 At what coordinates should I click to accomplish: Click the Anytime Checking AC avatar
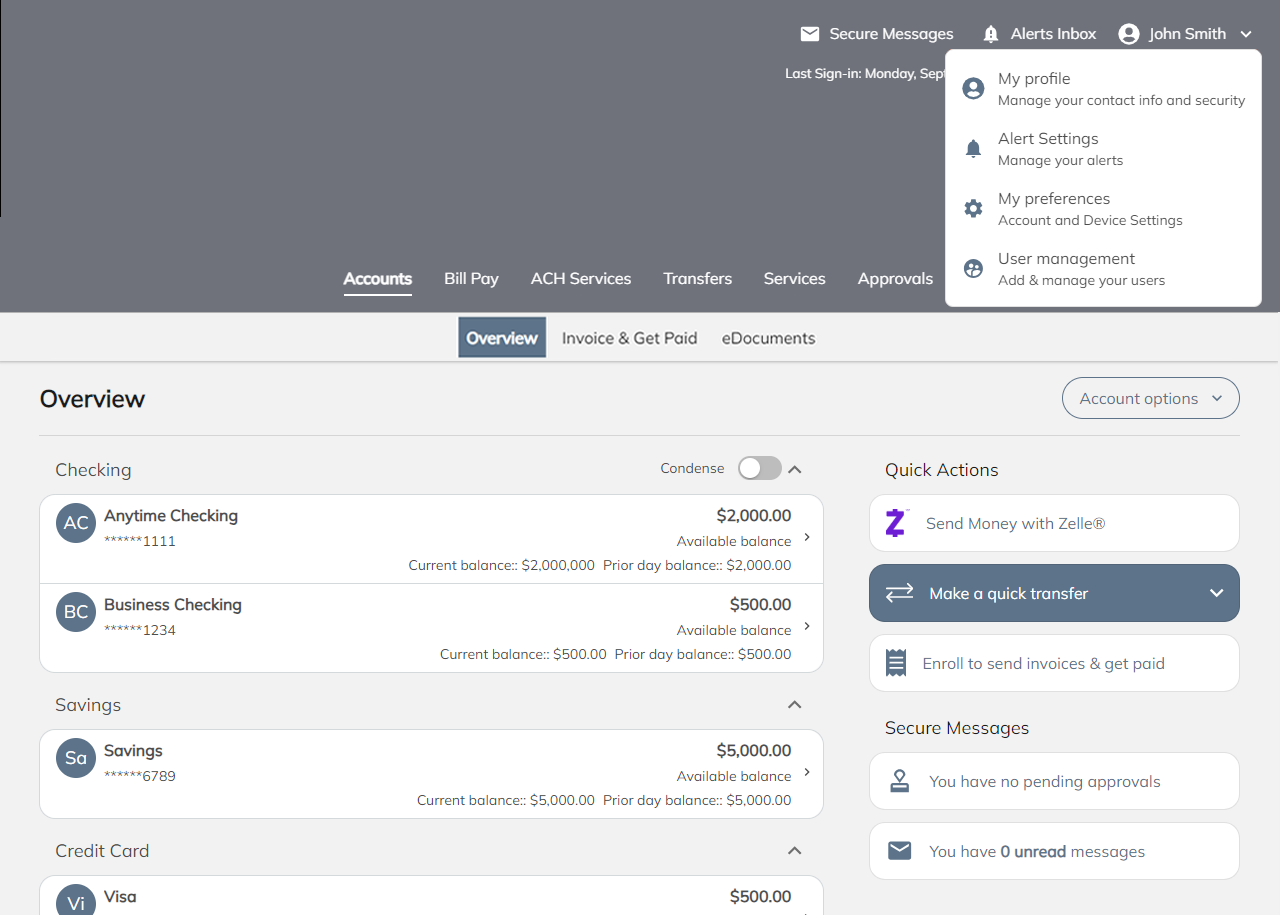click(x=76, y=523)
